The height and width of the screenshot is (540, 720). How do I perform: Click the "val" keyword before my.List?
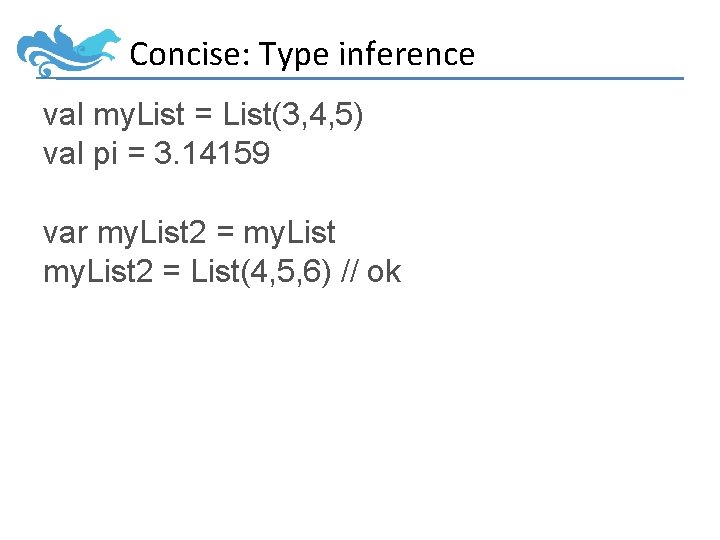click(x=63, y=116)
